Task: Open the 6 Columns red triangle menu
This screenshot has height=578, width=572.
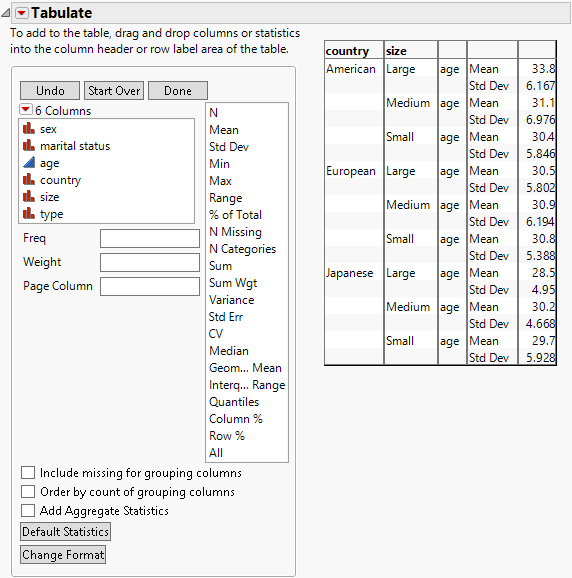Action: [x=25, y=109]
